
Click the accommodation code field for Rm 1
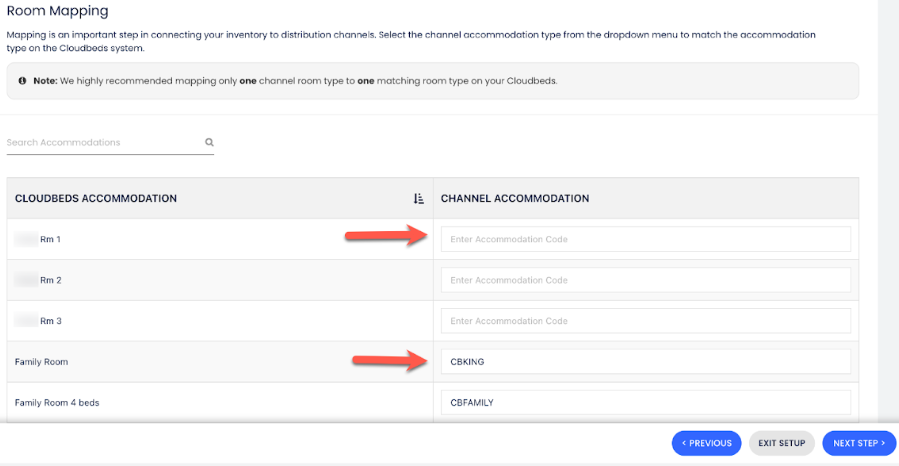[x=645, y=240]
